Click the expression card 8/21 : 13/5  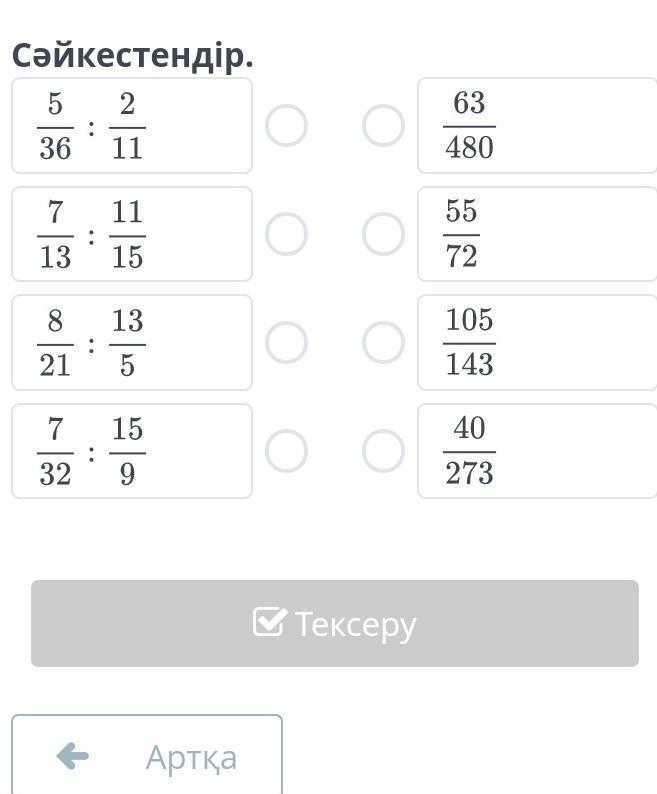[x=131, y=342]
